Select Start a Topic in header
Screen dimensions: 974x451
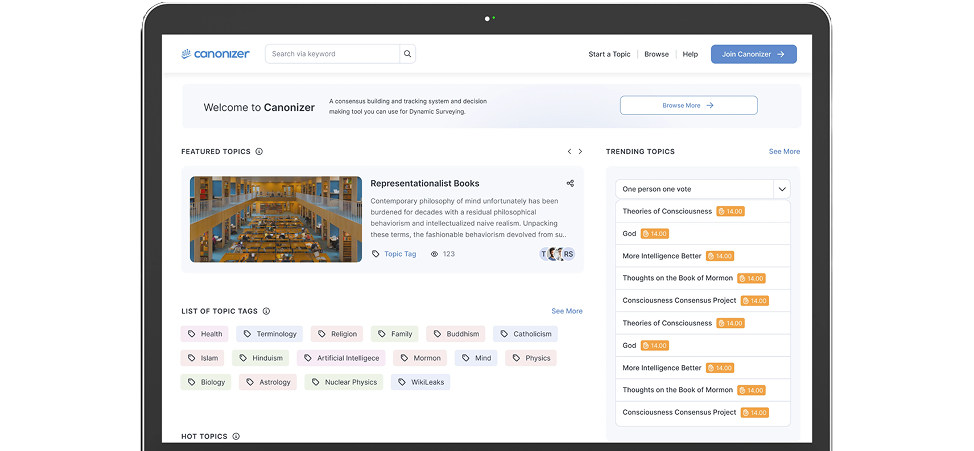[x=609, y=54]
